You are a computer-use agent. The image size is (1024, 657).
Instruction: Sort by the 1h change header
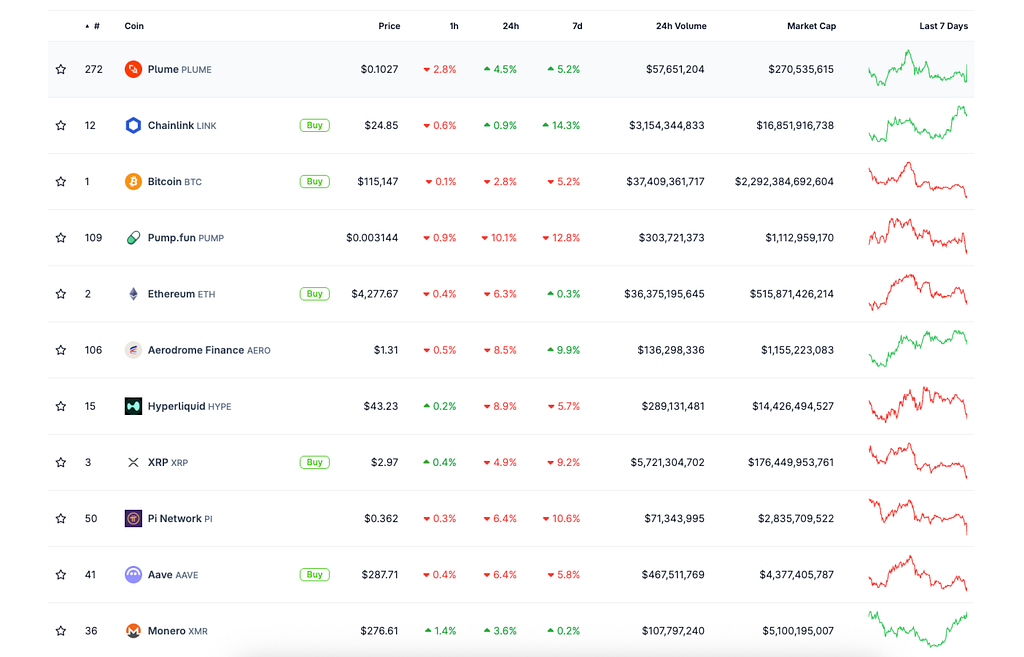[454, 26]
